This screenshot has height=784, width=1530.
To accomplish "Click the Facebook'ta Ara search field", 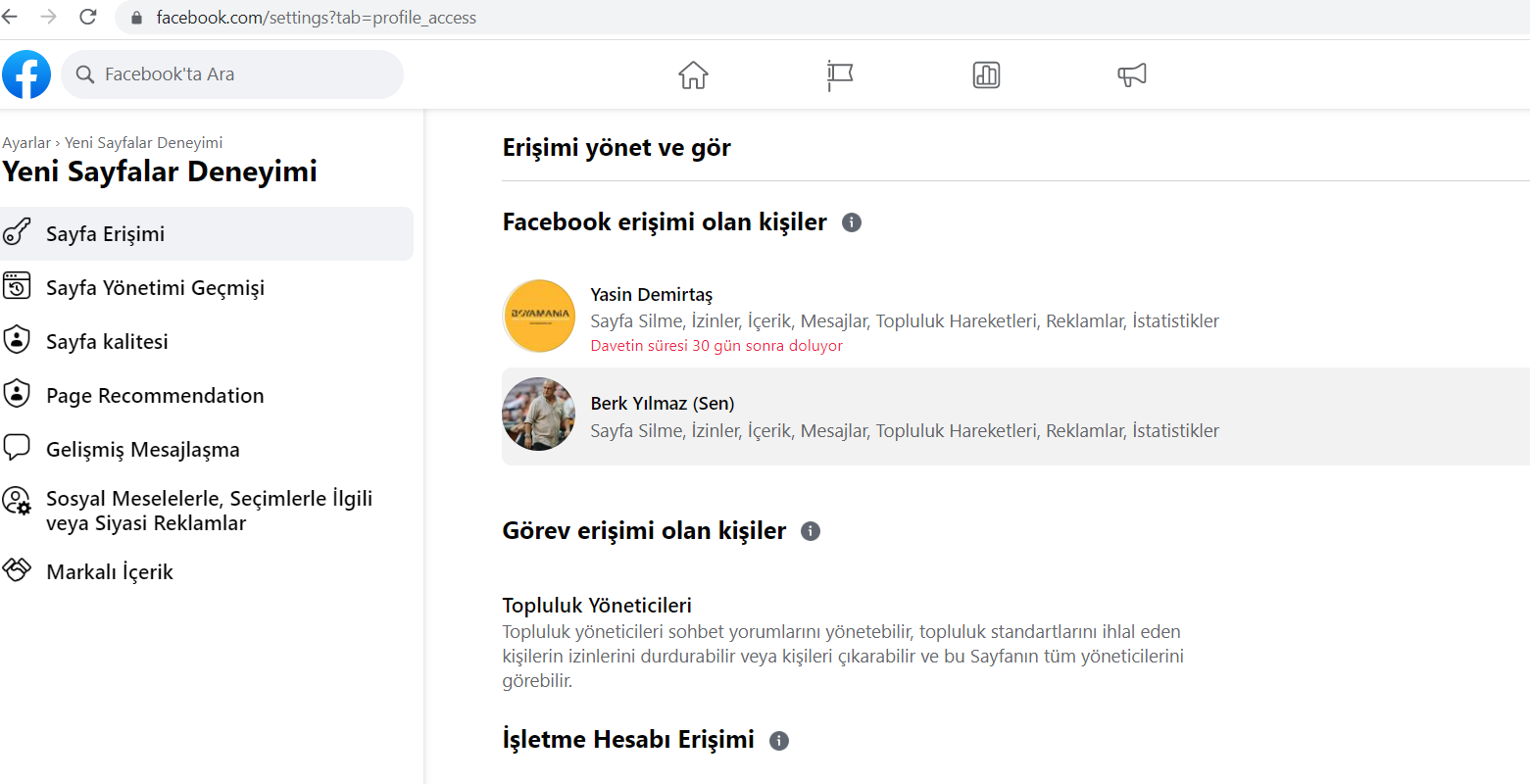I will tap(232, 74).
